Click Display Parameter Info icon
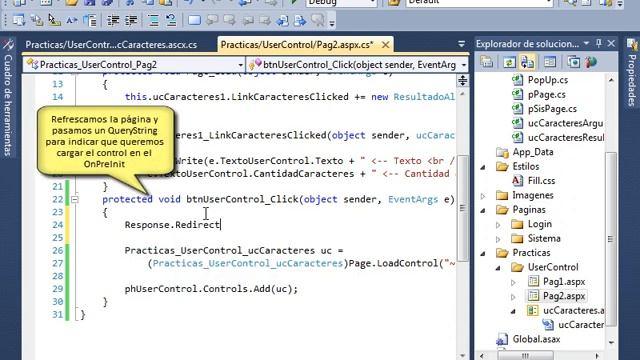Viewport: 640px width, 360px height. pyautogui.click(x=37, y=20)
